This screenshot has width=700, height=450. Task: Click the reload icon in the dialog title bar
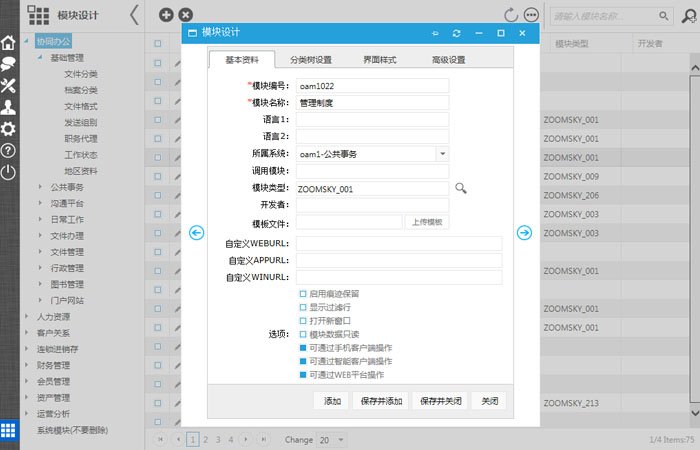456,33
